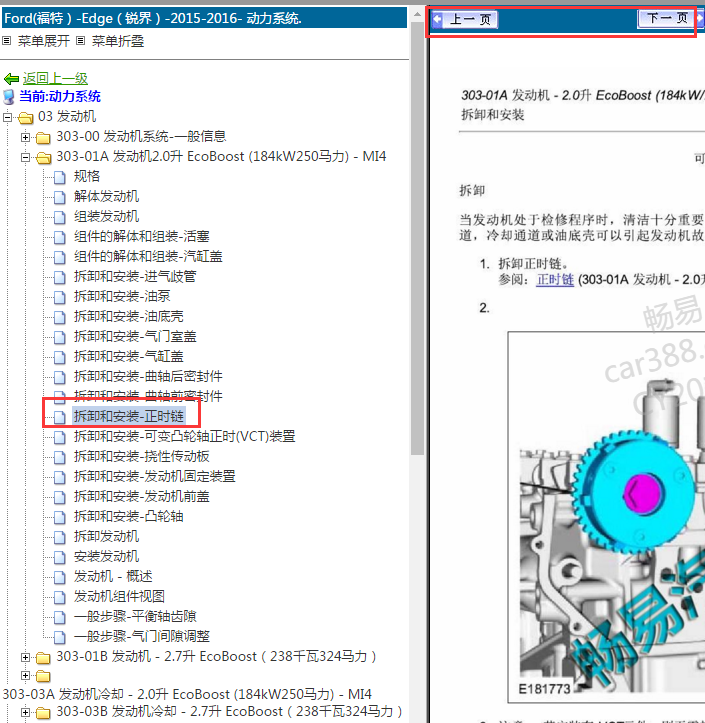
Task: Click 菜单折叠 to collapse all menus
Action: click(x=118, y=41)
